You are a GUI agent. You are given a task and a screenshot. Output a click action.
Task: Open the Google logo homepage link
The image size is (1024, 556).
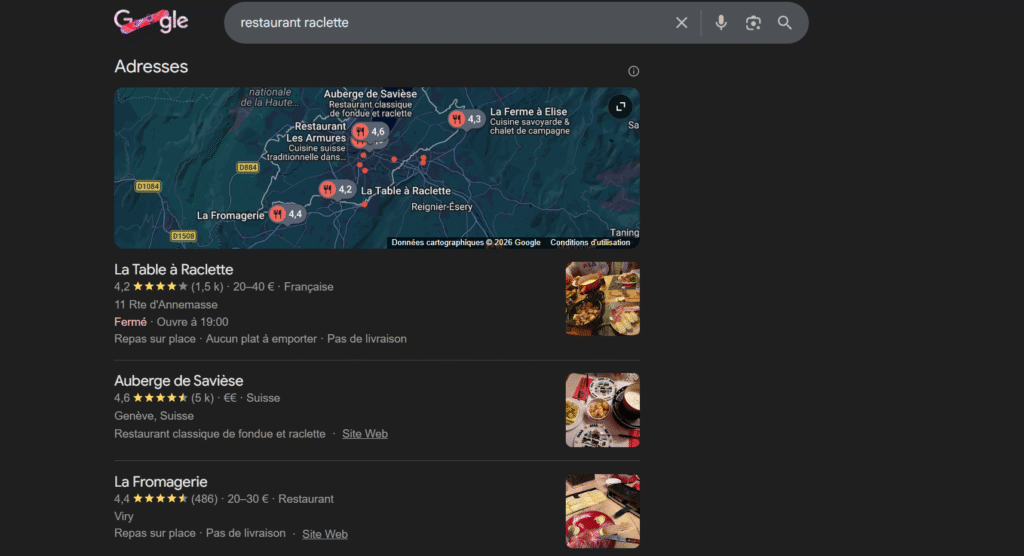[151, 22]
